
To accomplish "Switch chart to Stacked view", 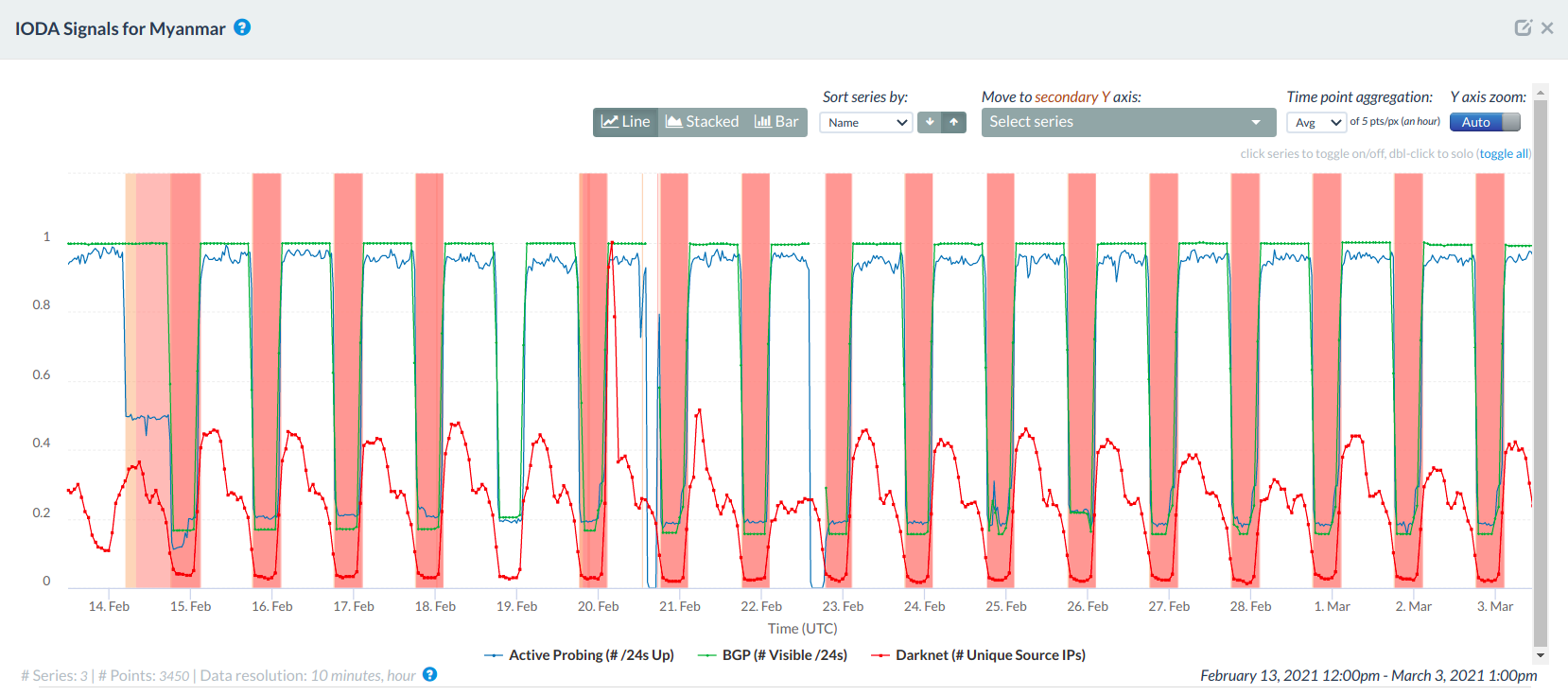I will 703,122.
